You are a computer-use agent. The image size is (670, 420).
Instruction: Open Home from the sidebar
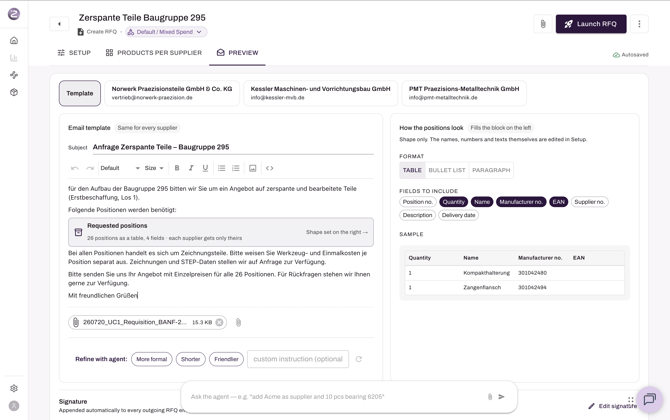(14, 41)
